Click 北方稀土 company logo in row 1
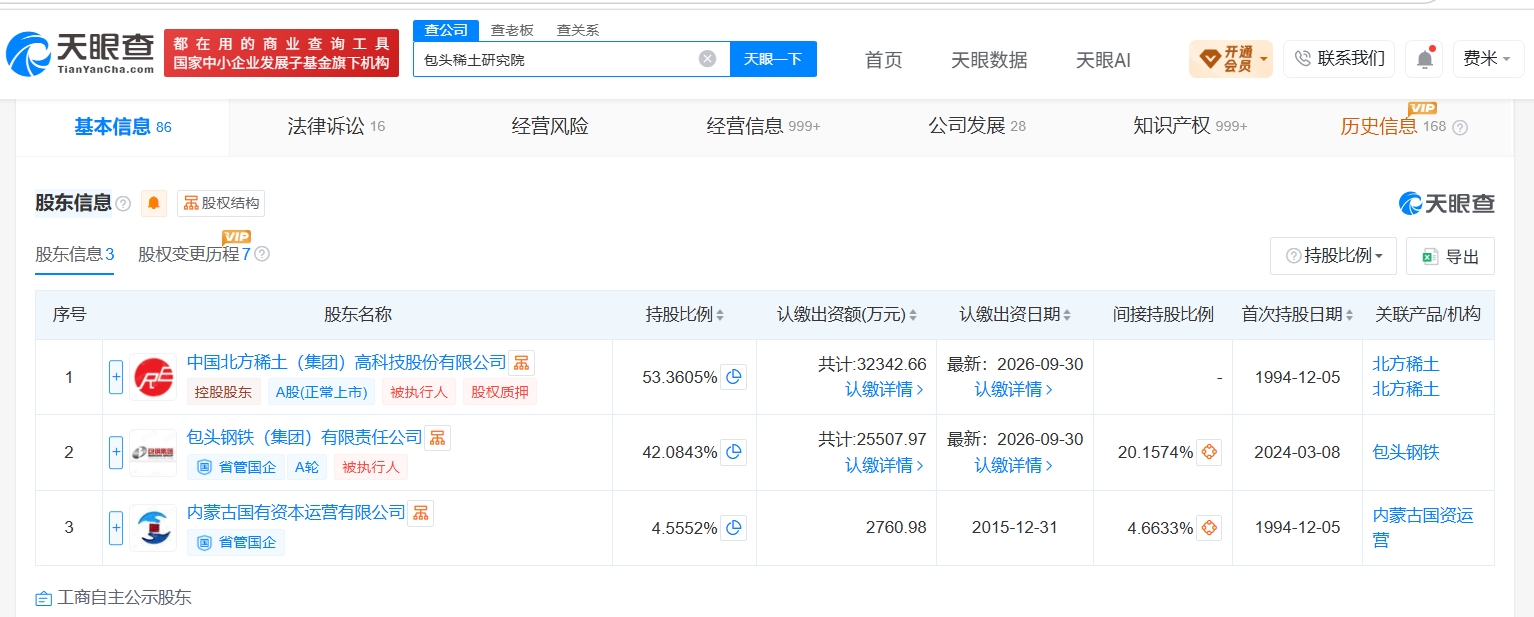 [153, 377]
